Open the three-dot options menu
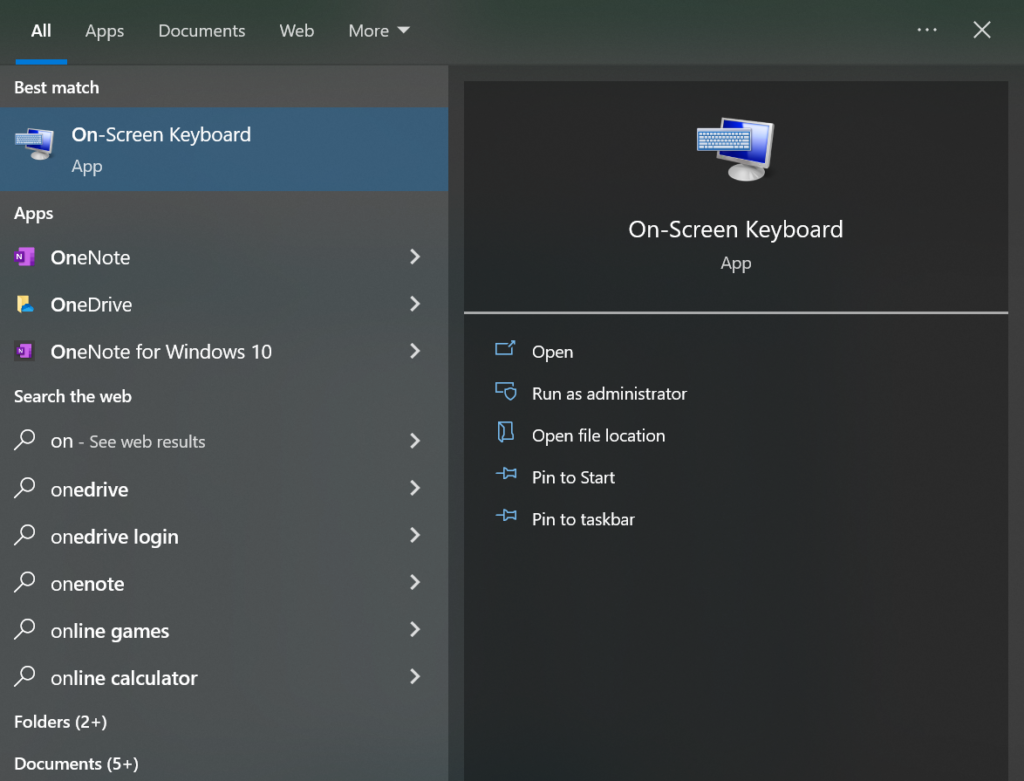This screenshot has width=1024, height=781. pyautogui.click(x=927, y=30)
